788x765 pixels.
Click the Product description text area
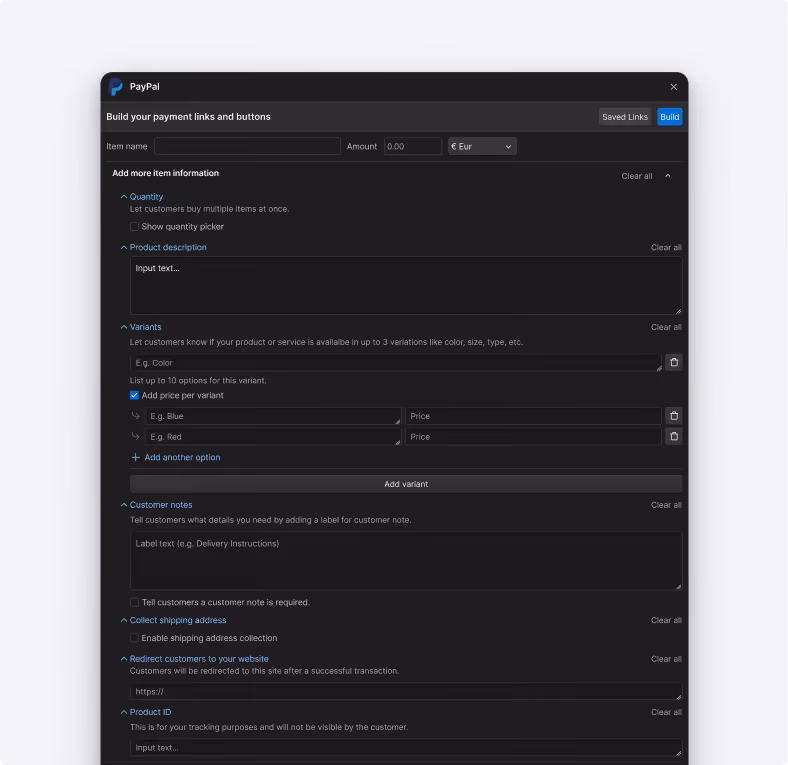click(x=406, y=285)
